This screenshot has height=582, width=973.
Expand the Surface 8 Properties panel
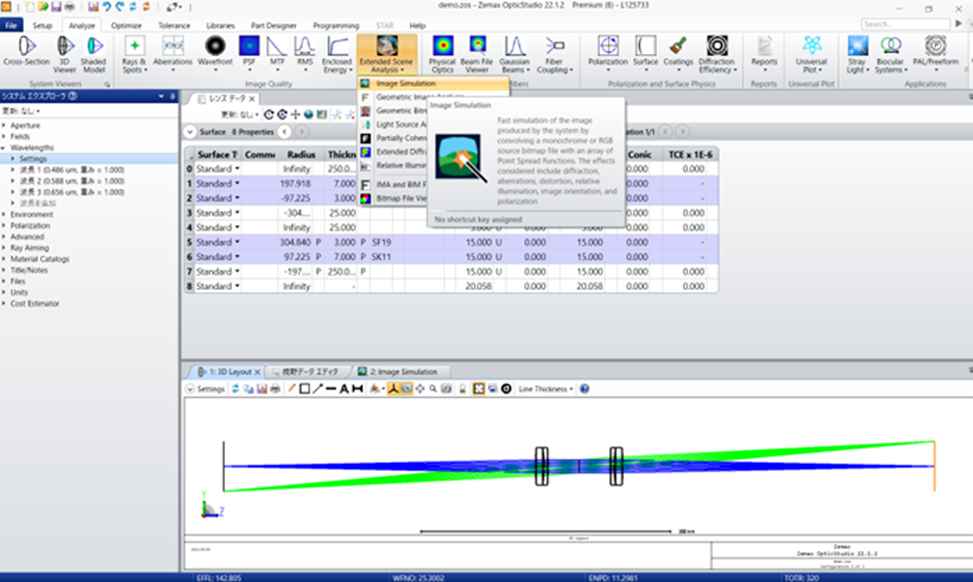tap(191, 132)
